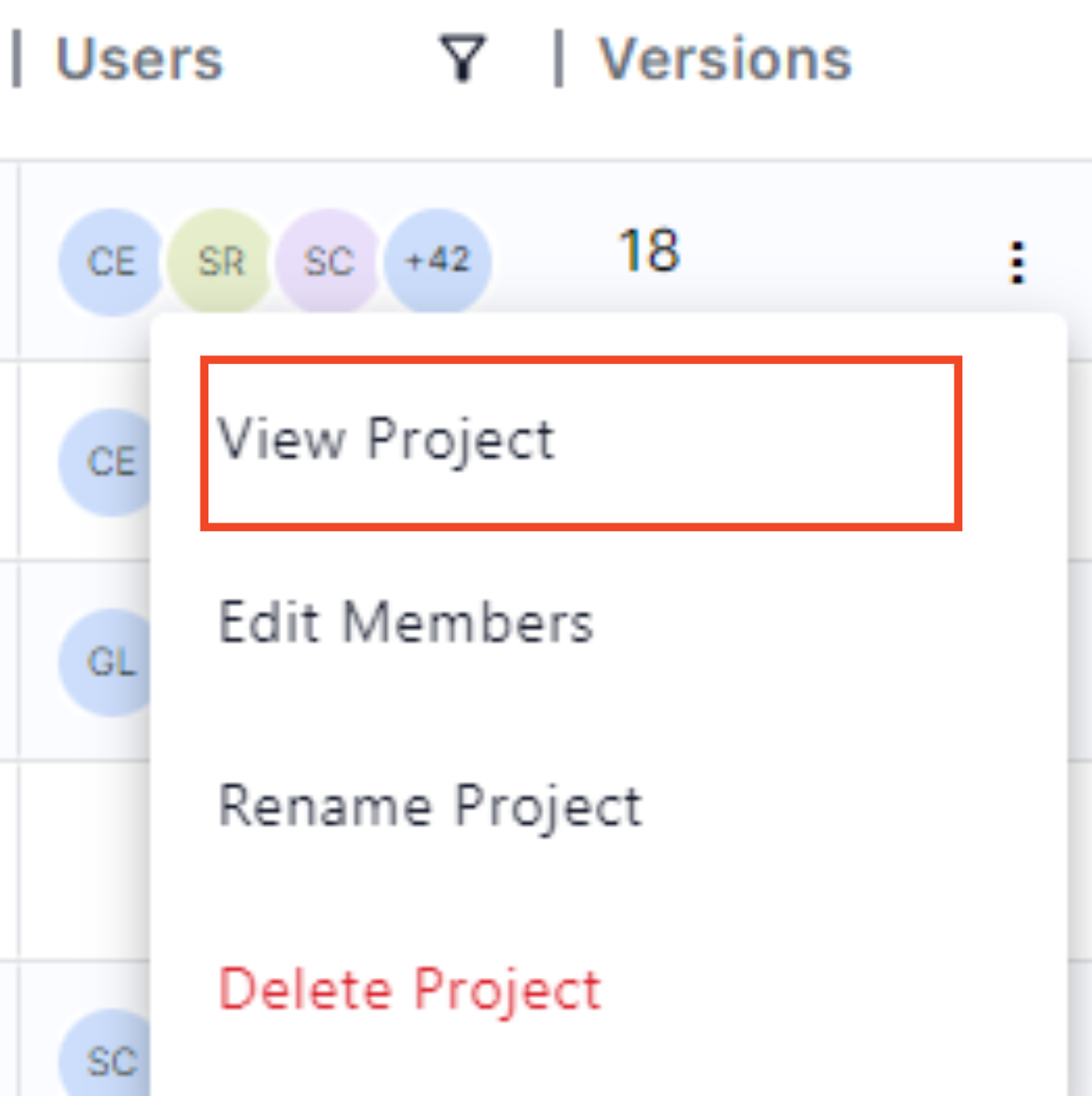Viewport: 1092px width, 1096px height.
Task: Click the SC avatar in the last row
Action: pos(105,1055)
